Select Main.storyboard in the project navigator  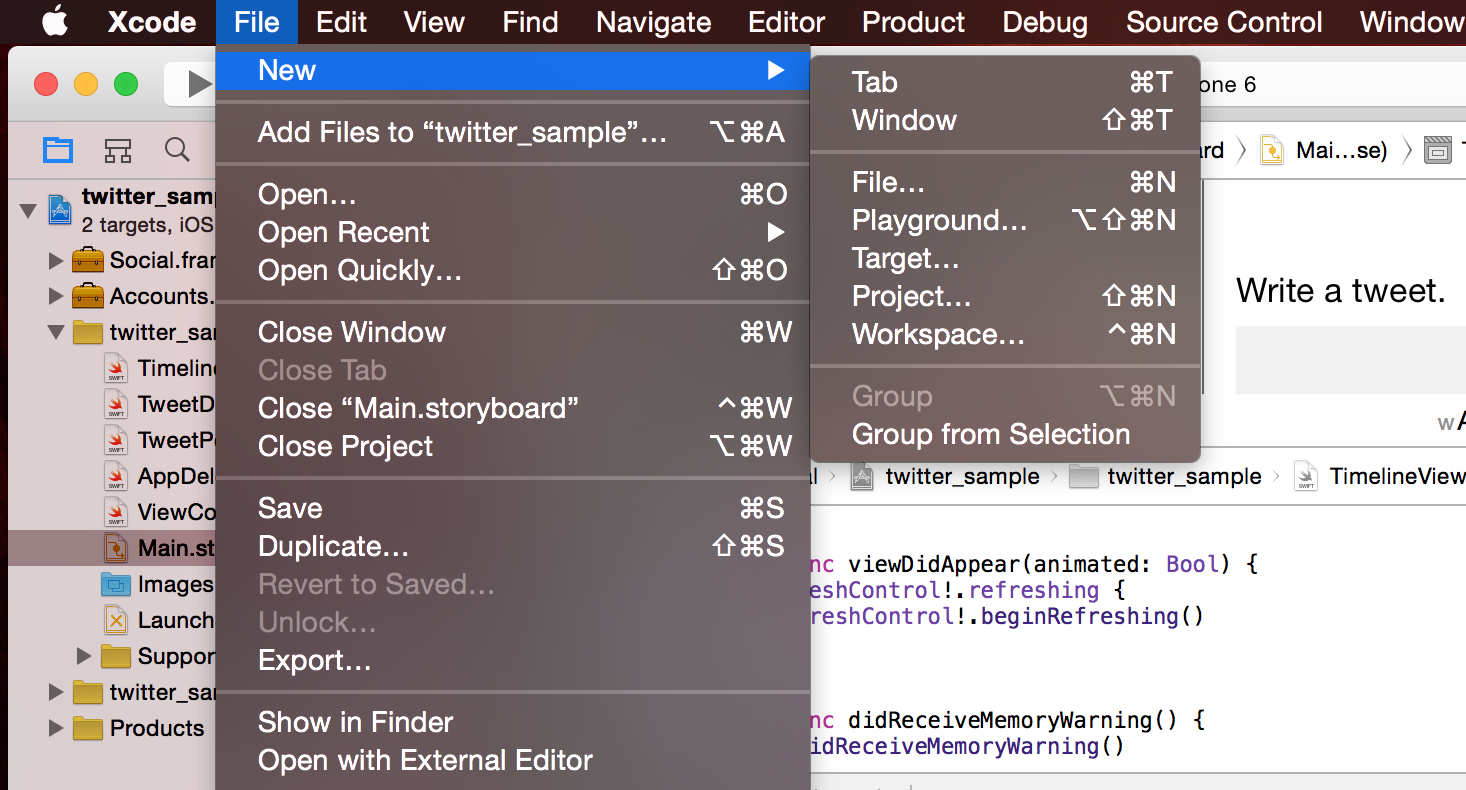coord(160,548)
